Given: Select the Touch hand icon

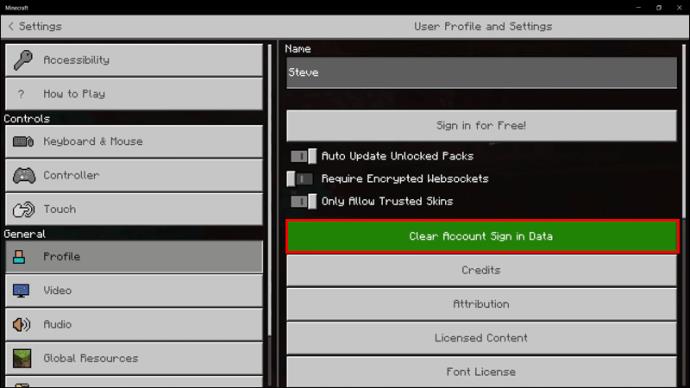Looking at the screenshot, I should click(x=23, y=209).
